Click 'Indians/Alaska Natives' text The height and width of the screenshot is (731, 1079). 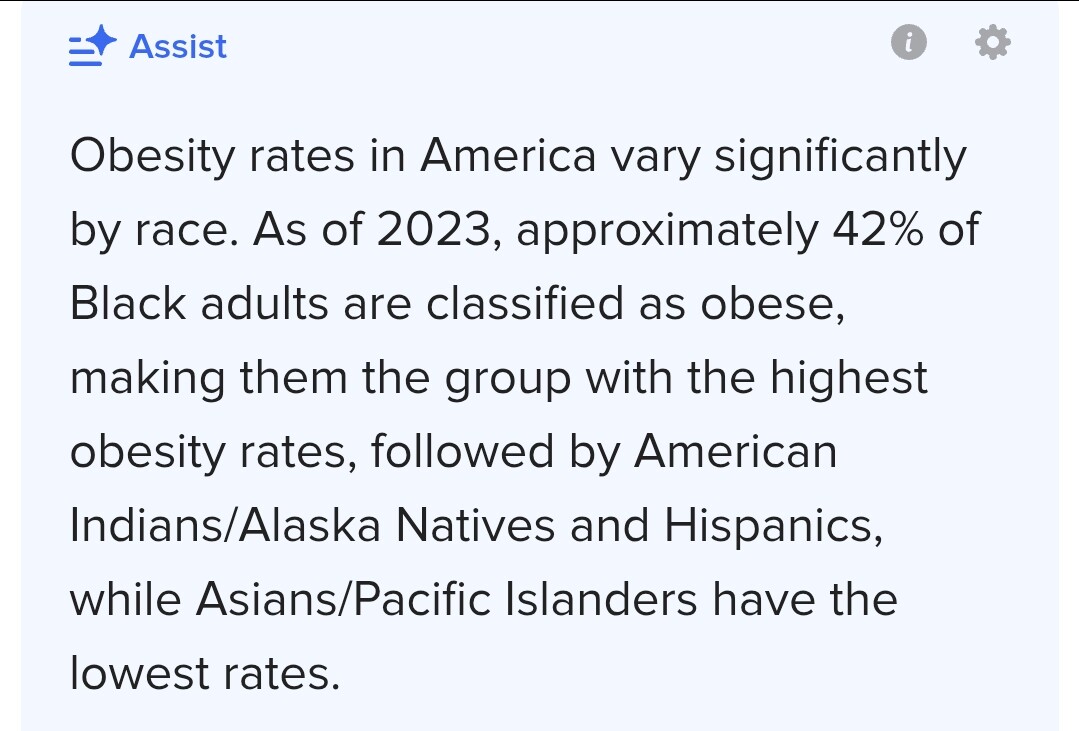pos(312,525)
